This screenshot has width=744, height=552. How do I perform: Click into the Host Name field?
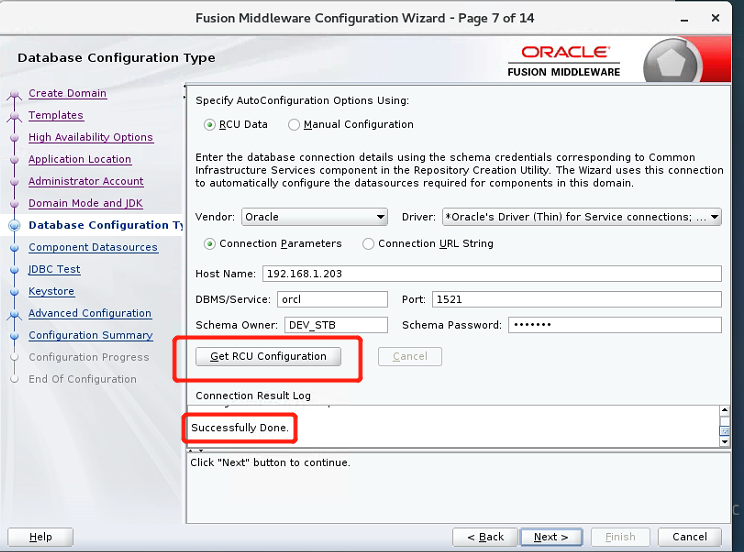[x=492, y=273]
